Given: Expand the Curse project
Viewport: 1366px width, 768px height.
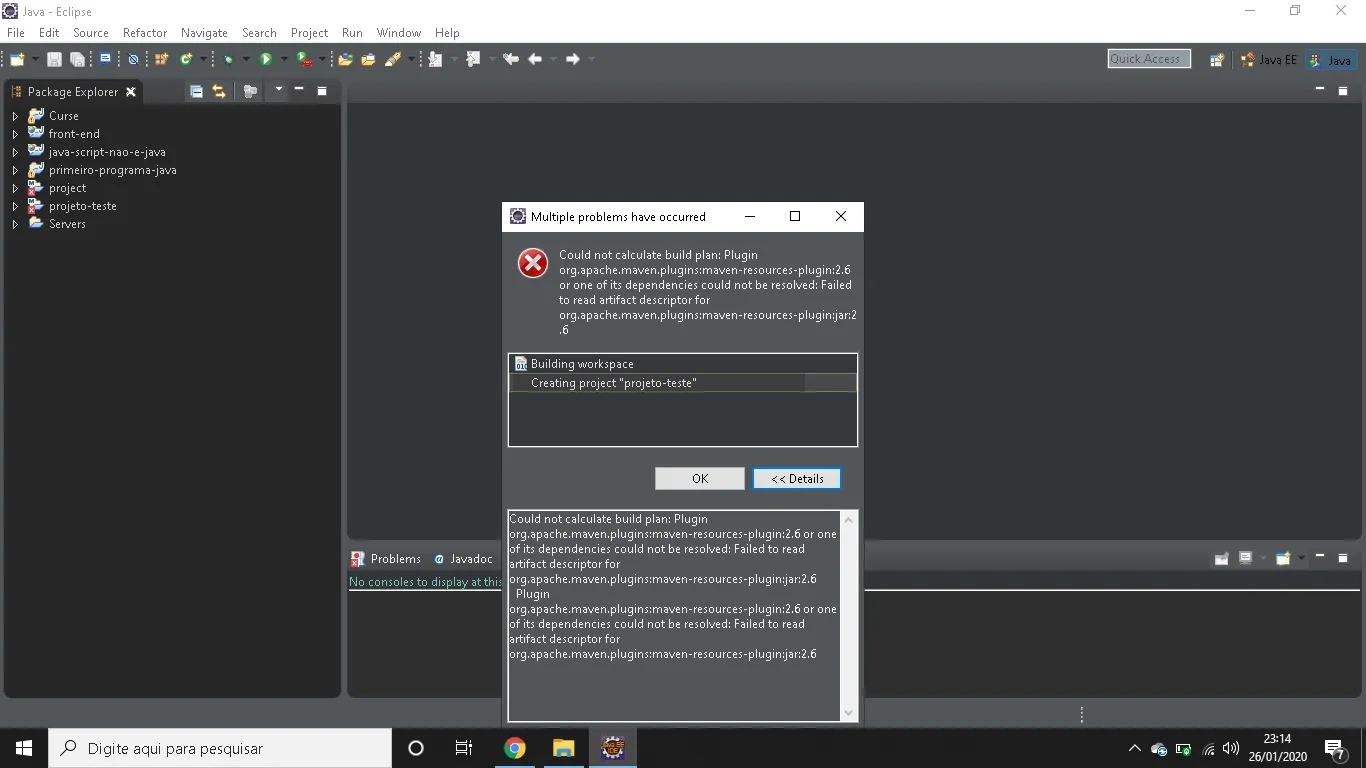Looking at the screenshot, I should point(15,116).
